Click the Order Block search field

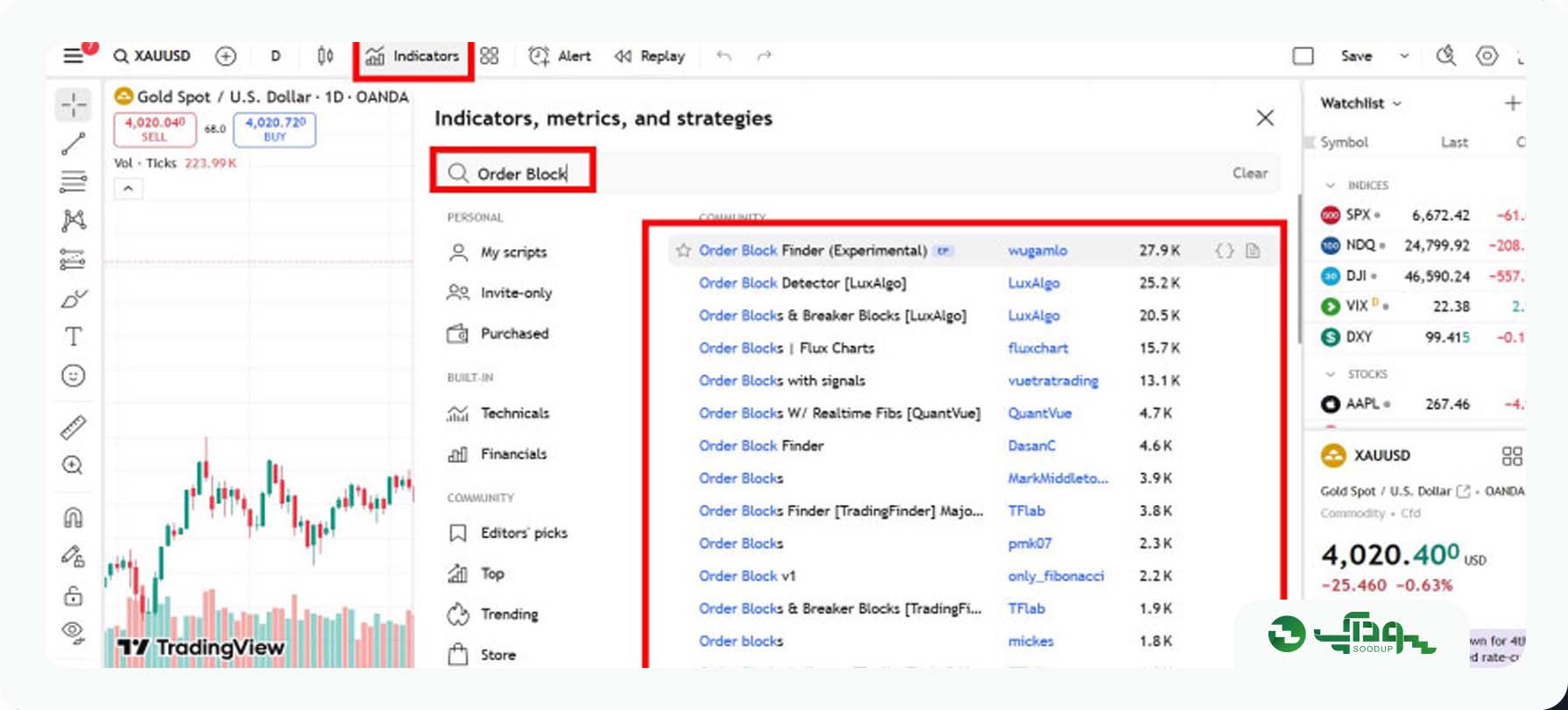(x=856, y=174)
